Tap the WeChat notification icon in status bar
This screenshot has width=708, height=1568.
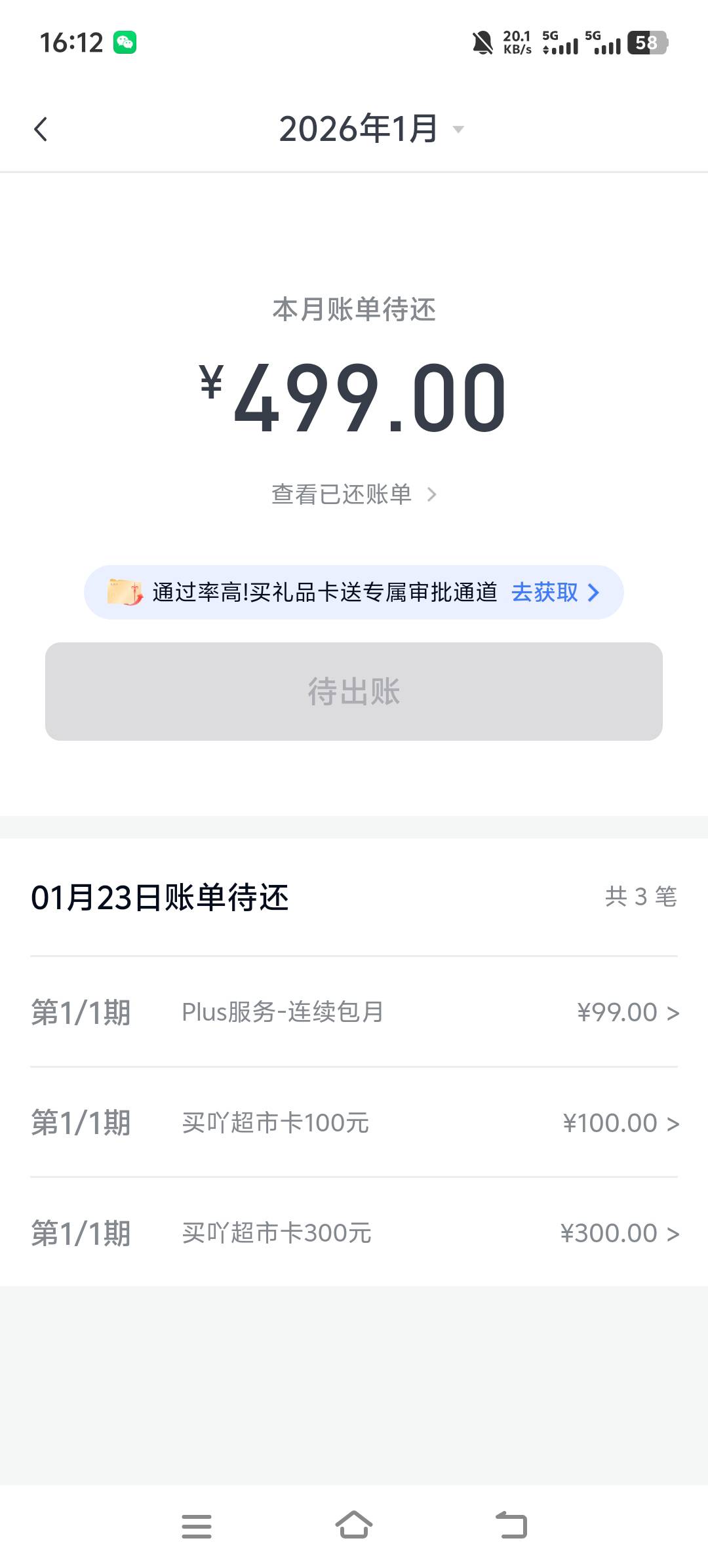125,43
